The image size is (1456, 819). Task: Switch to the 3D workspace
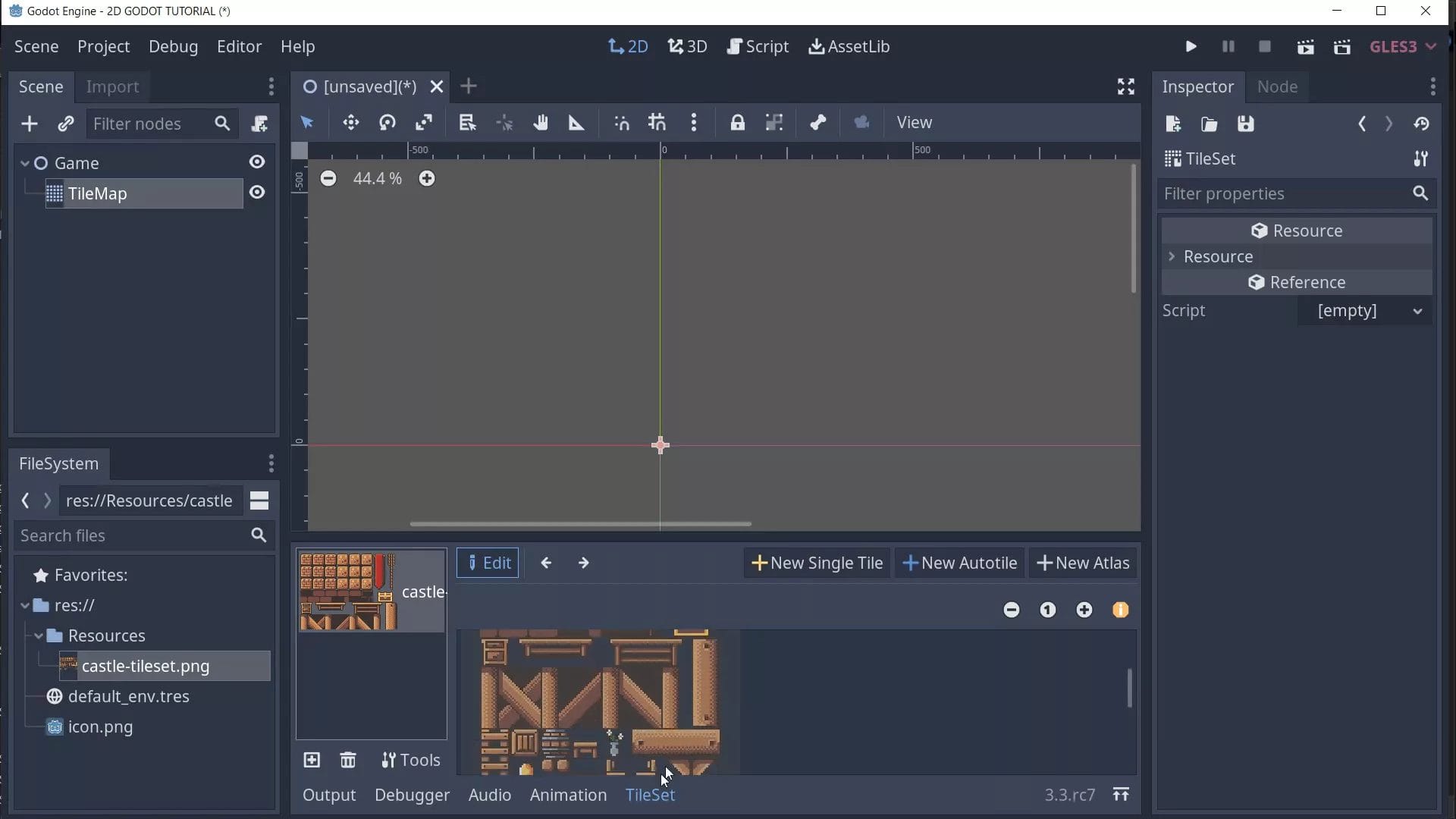(687, 46)
